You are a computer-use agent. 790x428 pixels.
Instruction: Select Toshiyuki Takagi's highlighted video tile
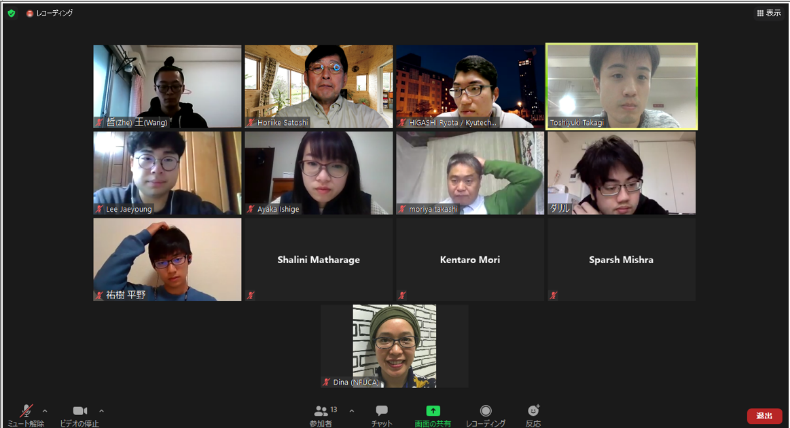tap(622, 86)
